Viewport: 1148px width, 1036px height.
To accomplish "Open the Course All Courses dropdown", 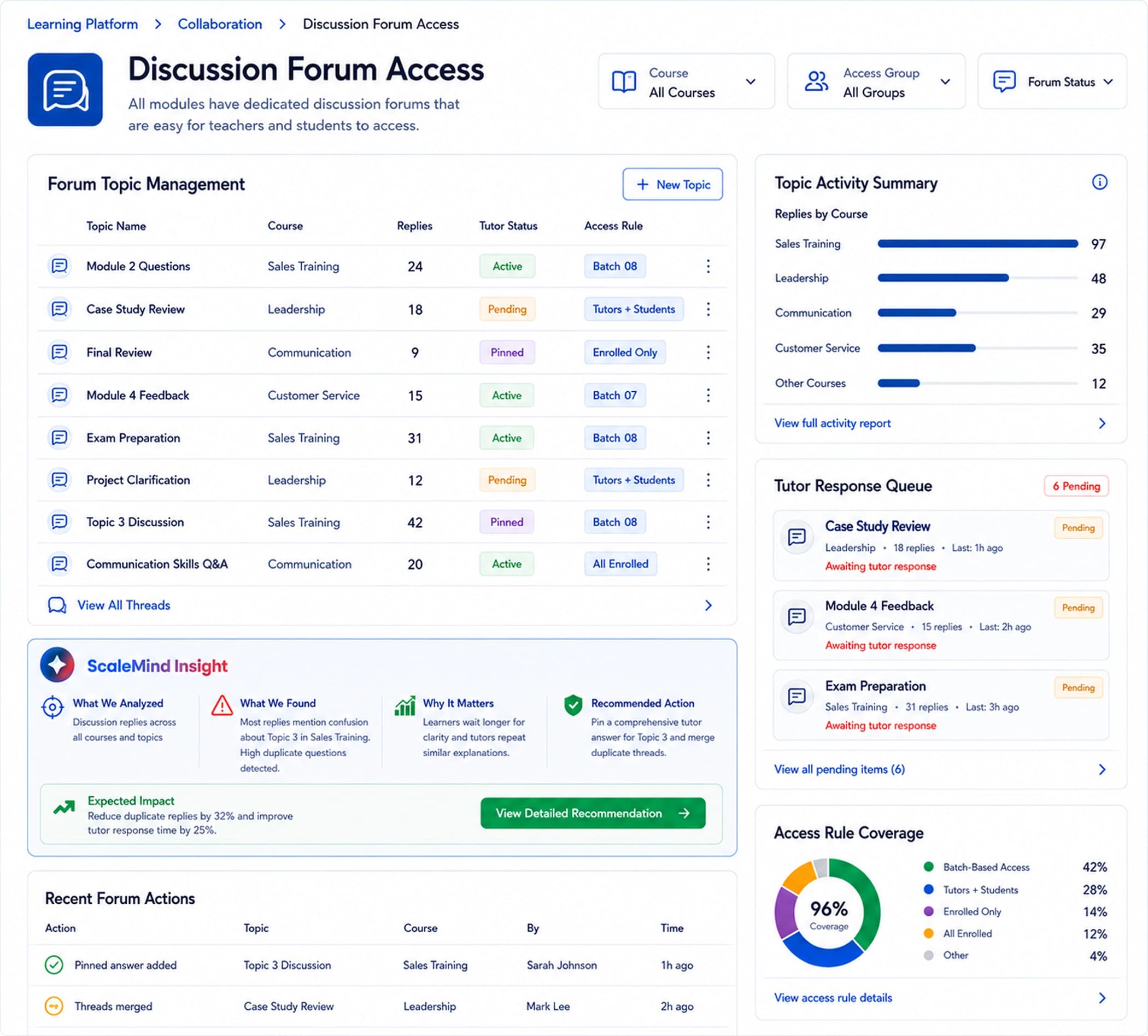I will coord(686,81).
